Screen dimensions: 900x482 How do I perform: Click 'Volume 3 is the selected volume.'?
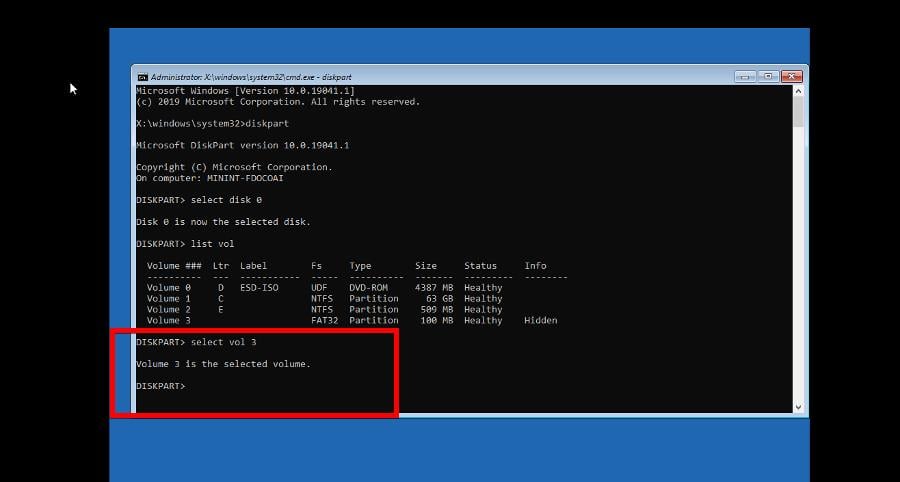pyautogui.click(x=223, y=364)
